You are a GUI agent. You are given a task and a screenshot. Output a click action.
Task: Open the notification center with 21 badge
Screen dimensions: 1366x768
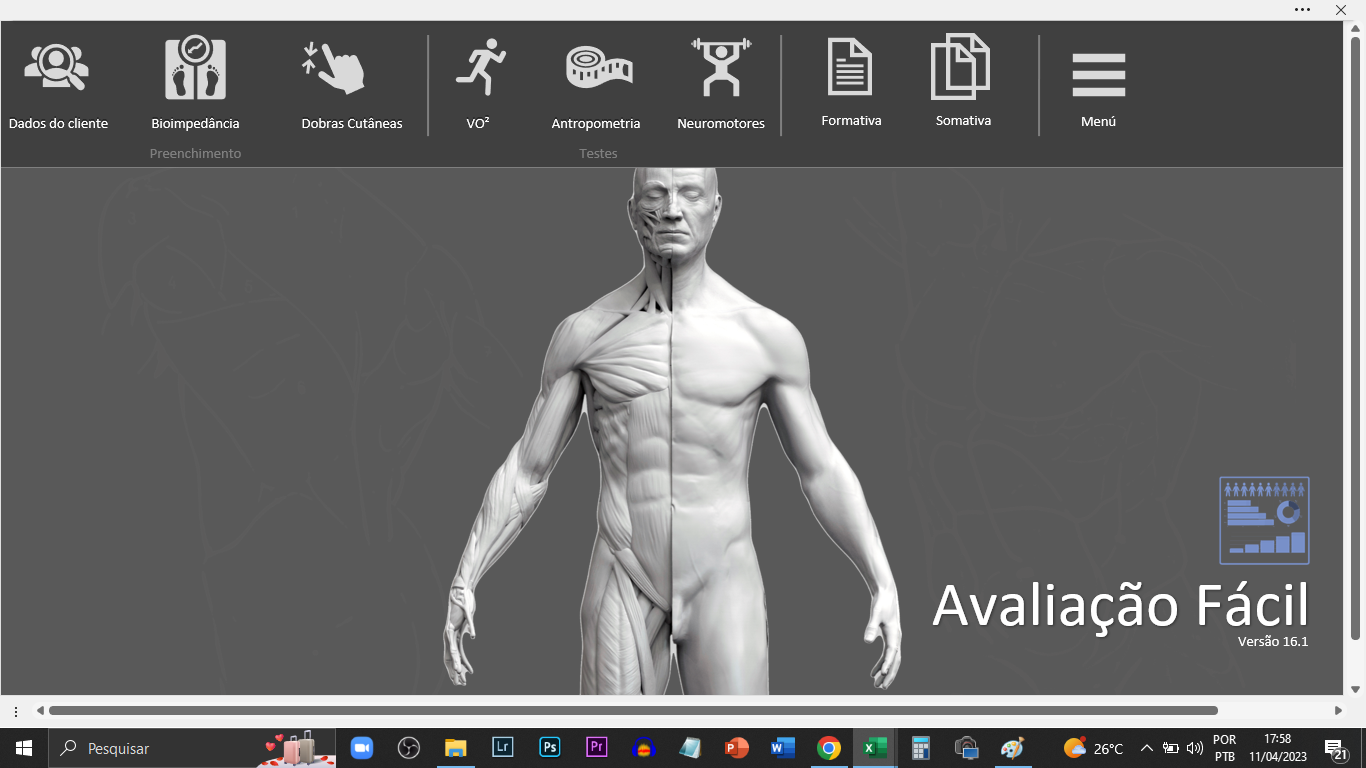click(1335, 748)
